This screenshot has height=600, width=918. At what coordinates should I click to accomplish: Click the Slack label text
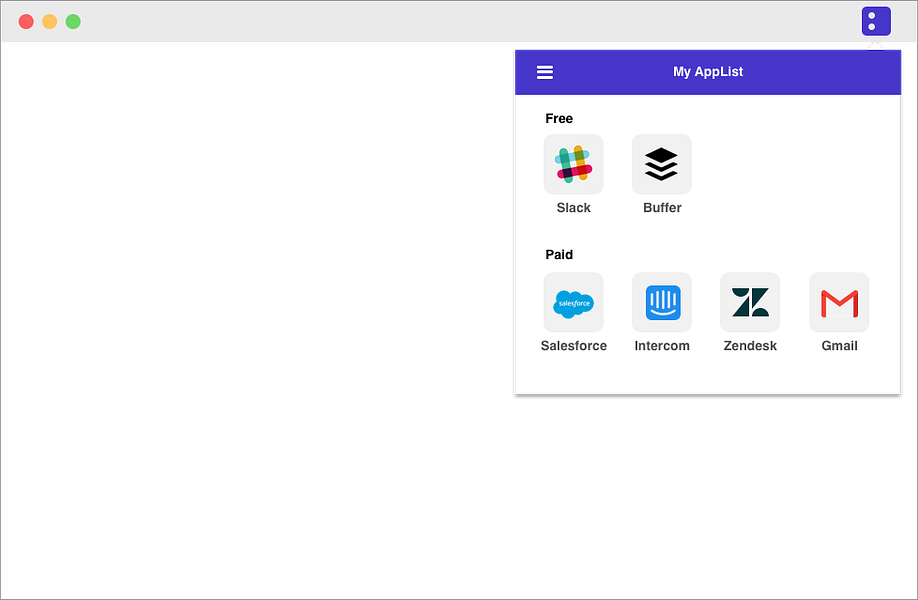pos(573,207)
